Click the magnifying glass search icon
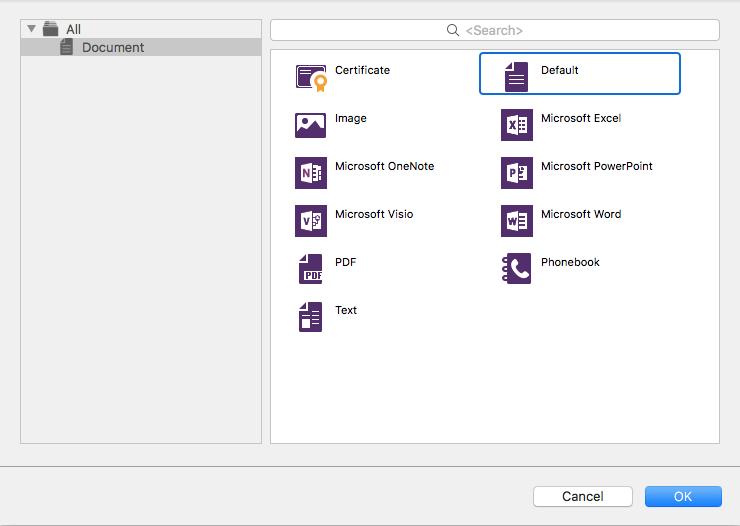740x526 pixels. click(x=453, y=30)
